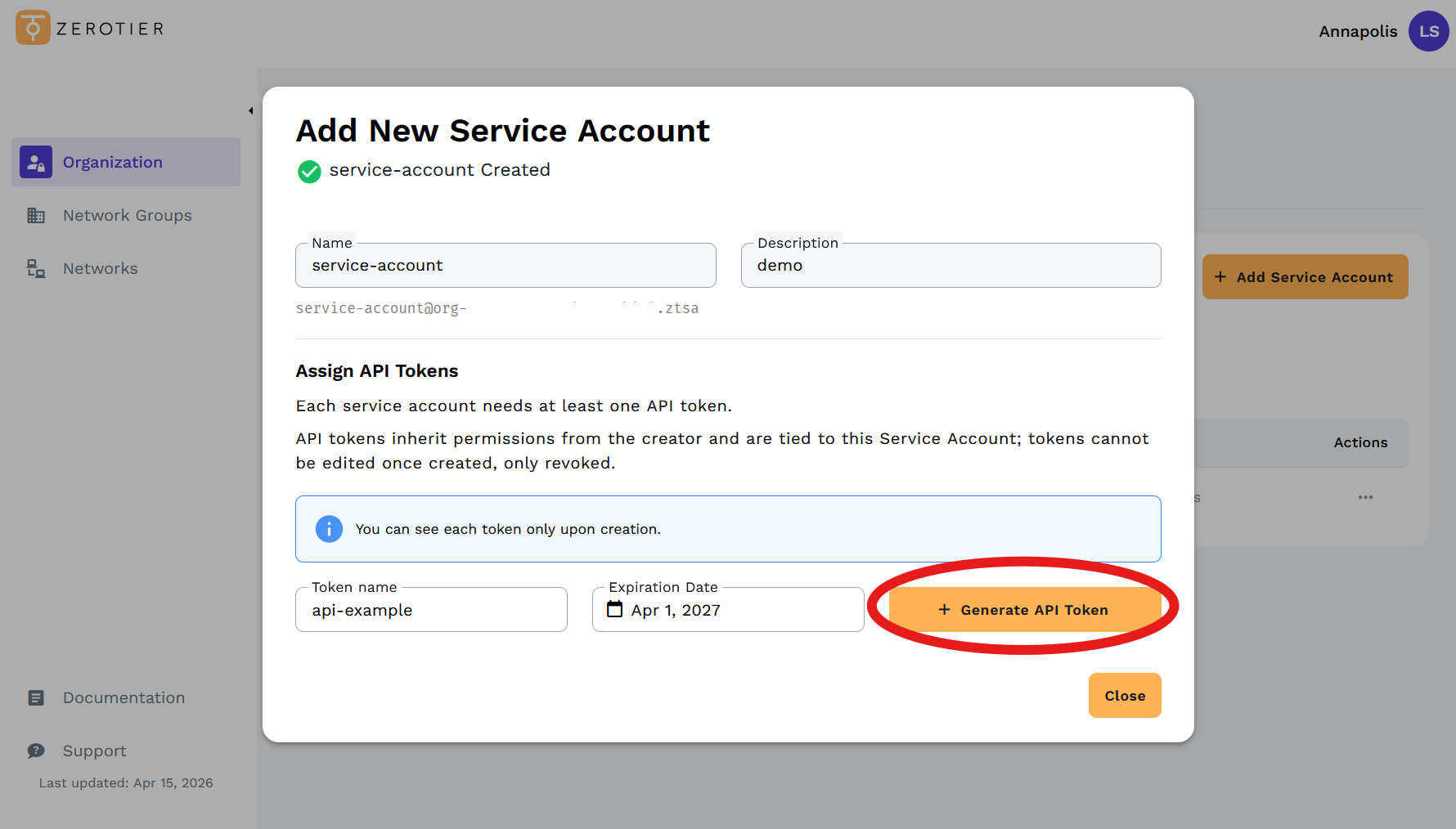Open the Expiration Date picker

[727, 610]
